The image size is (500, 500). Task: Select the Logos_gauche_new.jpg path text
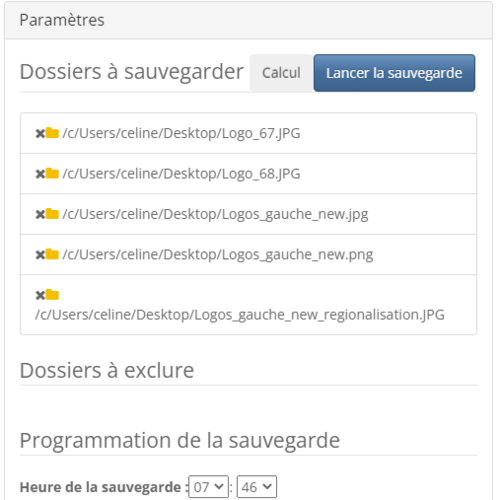[215, 214]
